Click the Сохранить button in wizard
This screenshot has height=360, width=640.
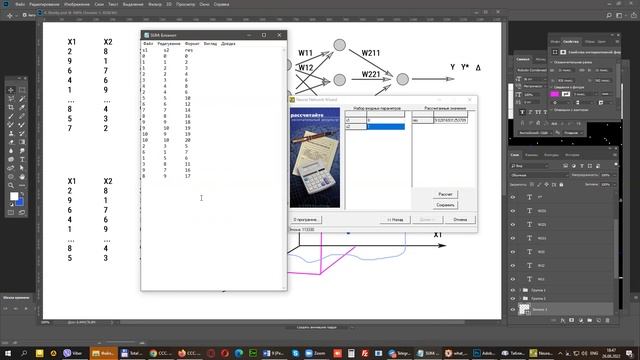click(x=445, y=205)
